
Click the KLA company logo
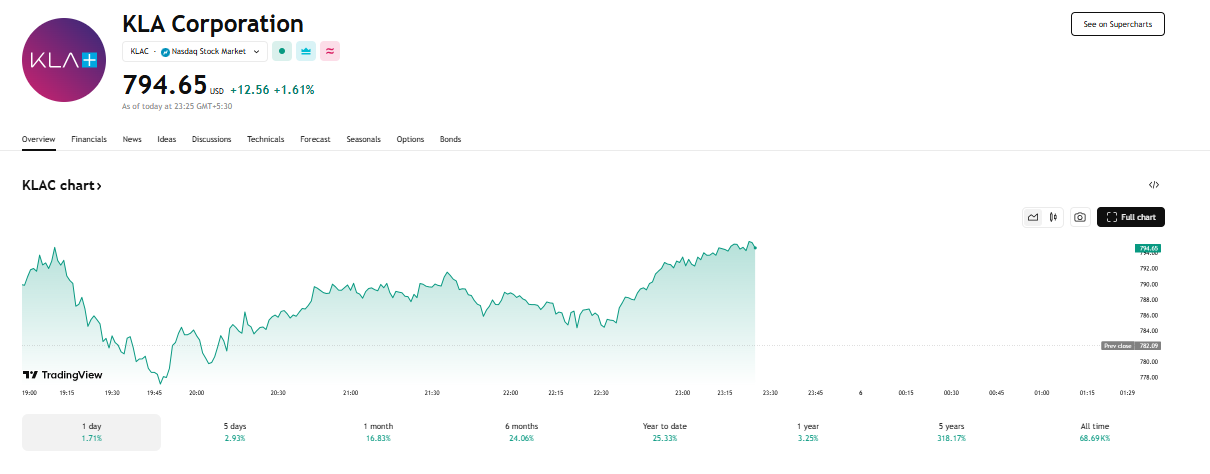pos(63,60)
